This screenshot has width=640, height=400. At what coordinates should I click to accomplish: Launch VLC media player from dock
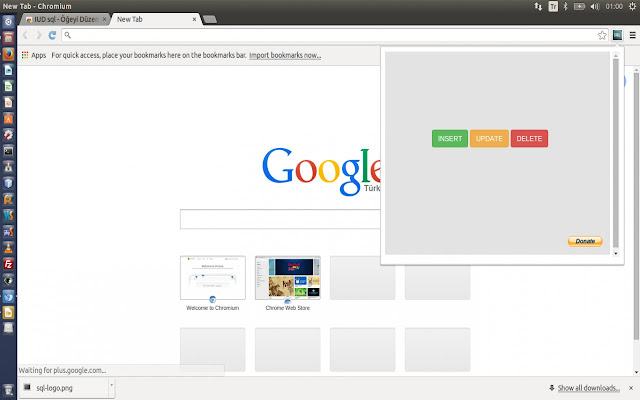click(8, 248)
